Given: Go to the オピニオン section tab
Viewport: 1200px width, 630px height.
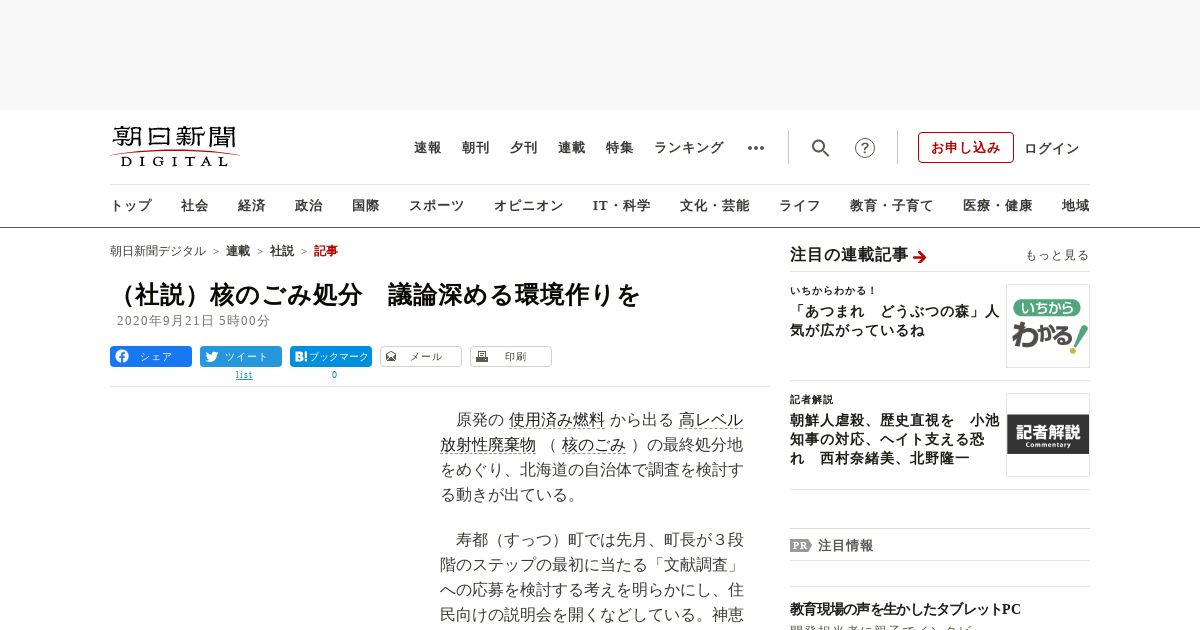Looking at the screenshot, I should coord(529,206).
